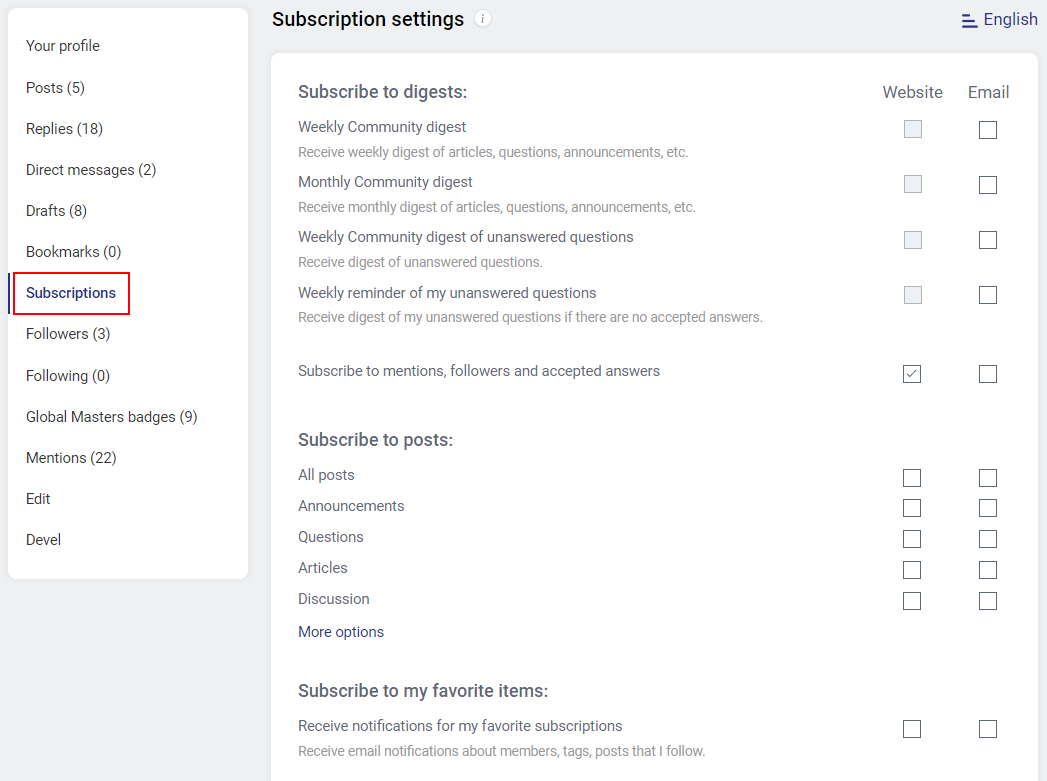Click Subscribe to my favorite items heading
Viewport: 1047px width, 781px height.
423,691
